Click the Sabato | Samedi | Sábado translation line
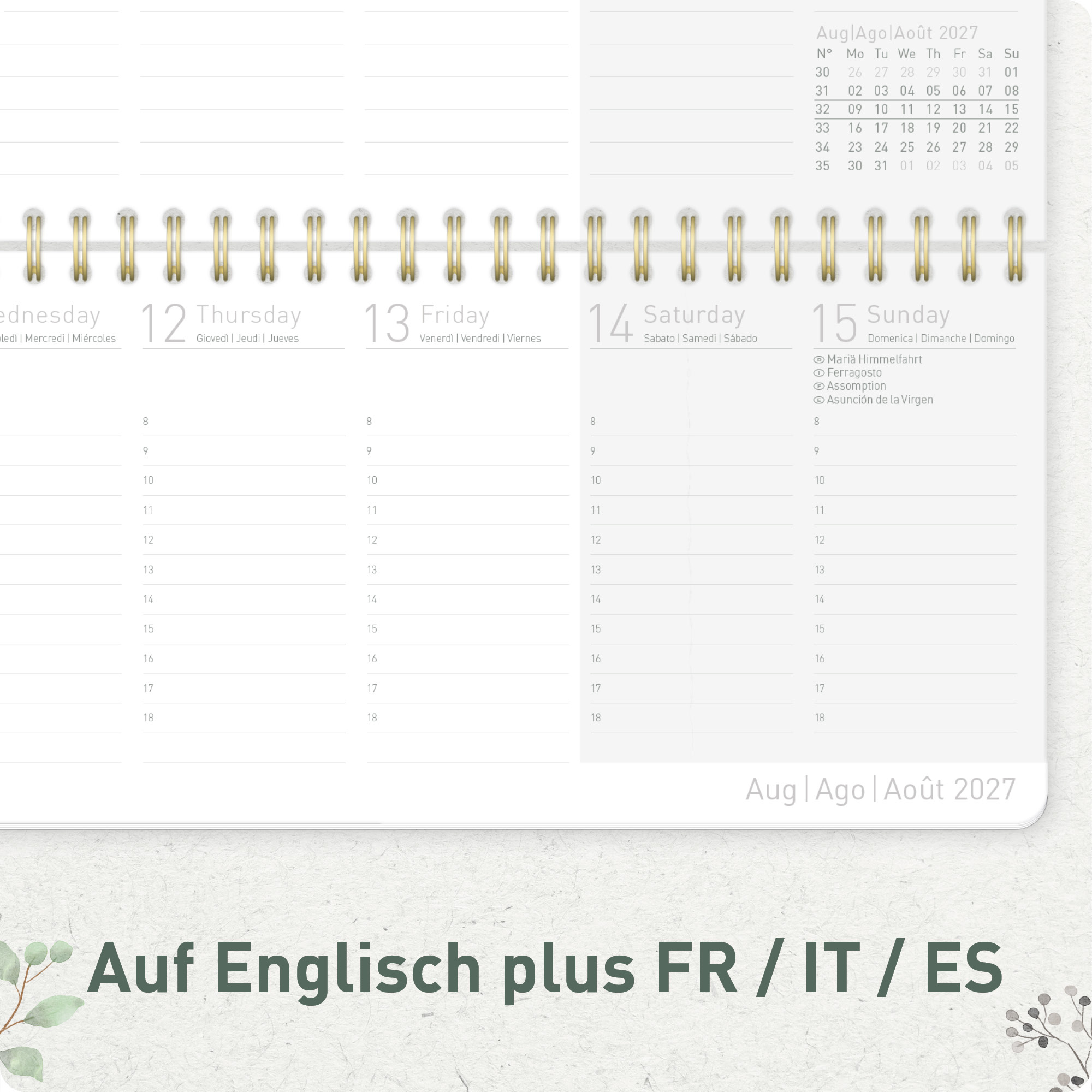This screenshot has width=1092, height=1092. click(x=701, y=339)
